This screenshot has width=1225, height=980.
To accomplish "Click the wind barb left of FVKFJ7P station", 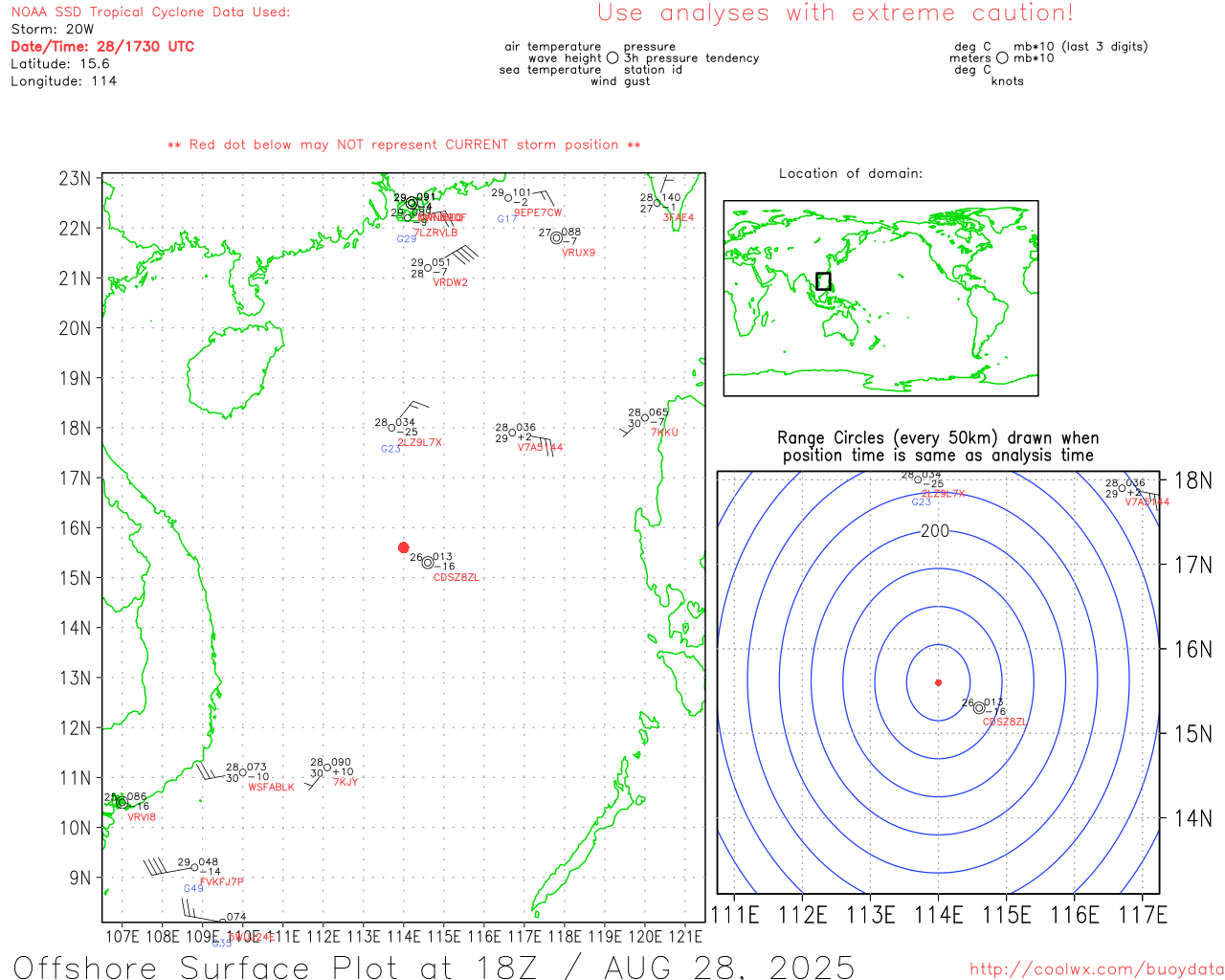I will (x=167, y=868).
